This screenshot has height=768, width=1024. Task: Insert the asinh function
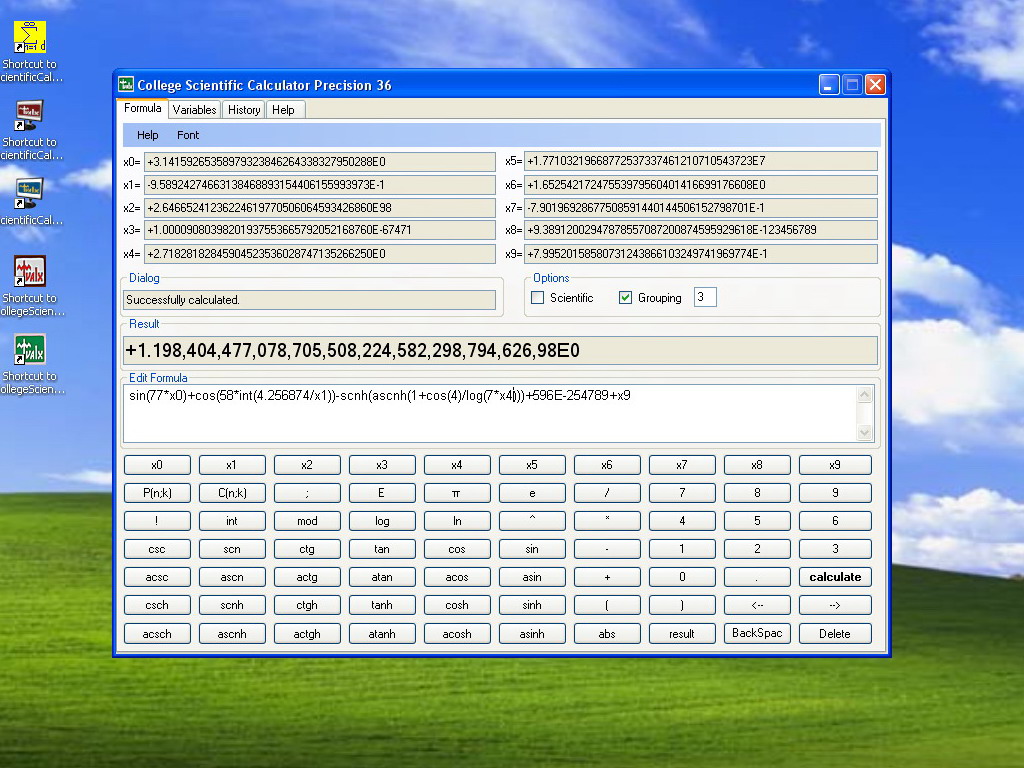532,633
